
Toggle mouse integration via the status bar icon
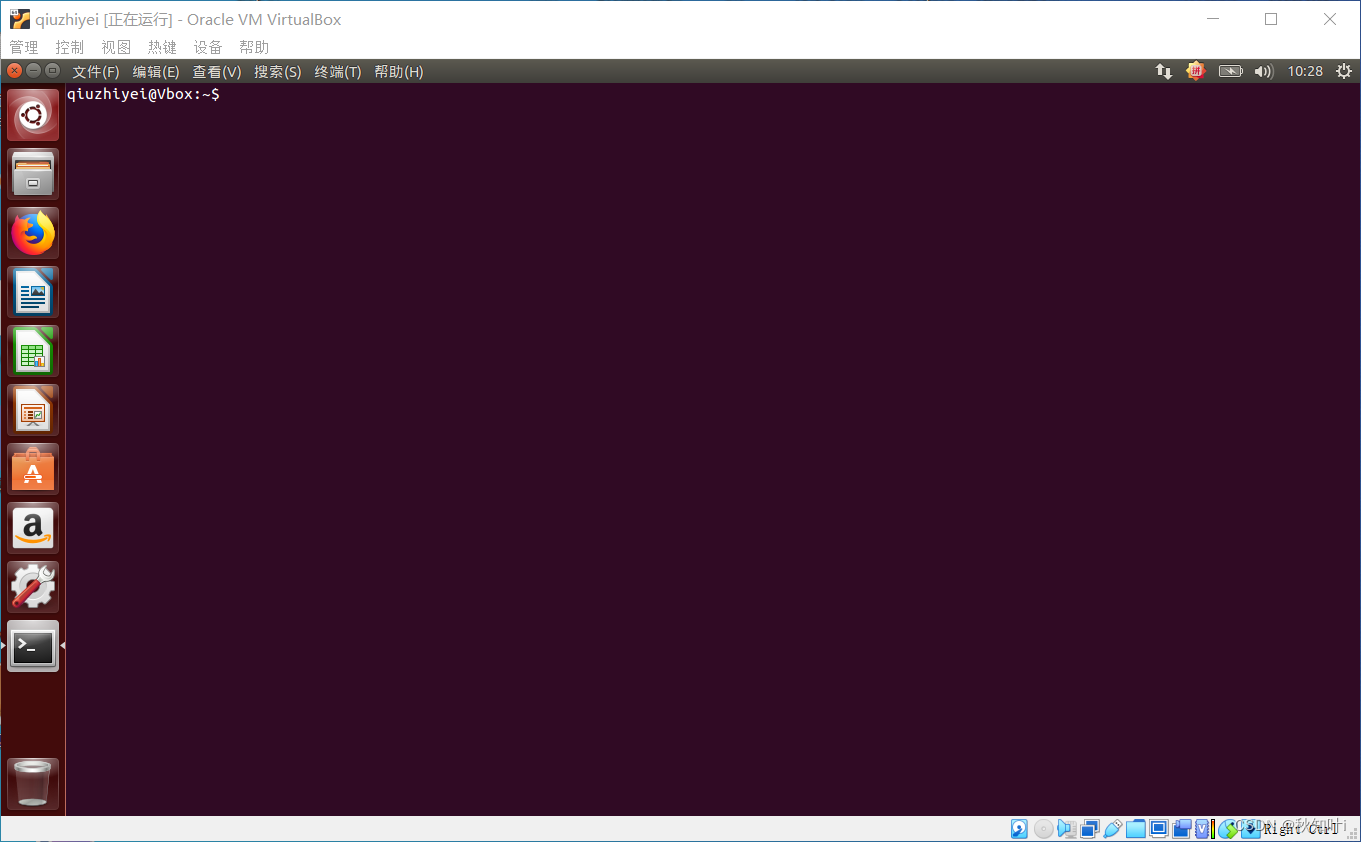(x=1229, y=828)
